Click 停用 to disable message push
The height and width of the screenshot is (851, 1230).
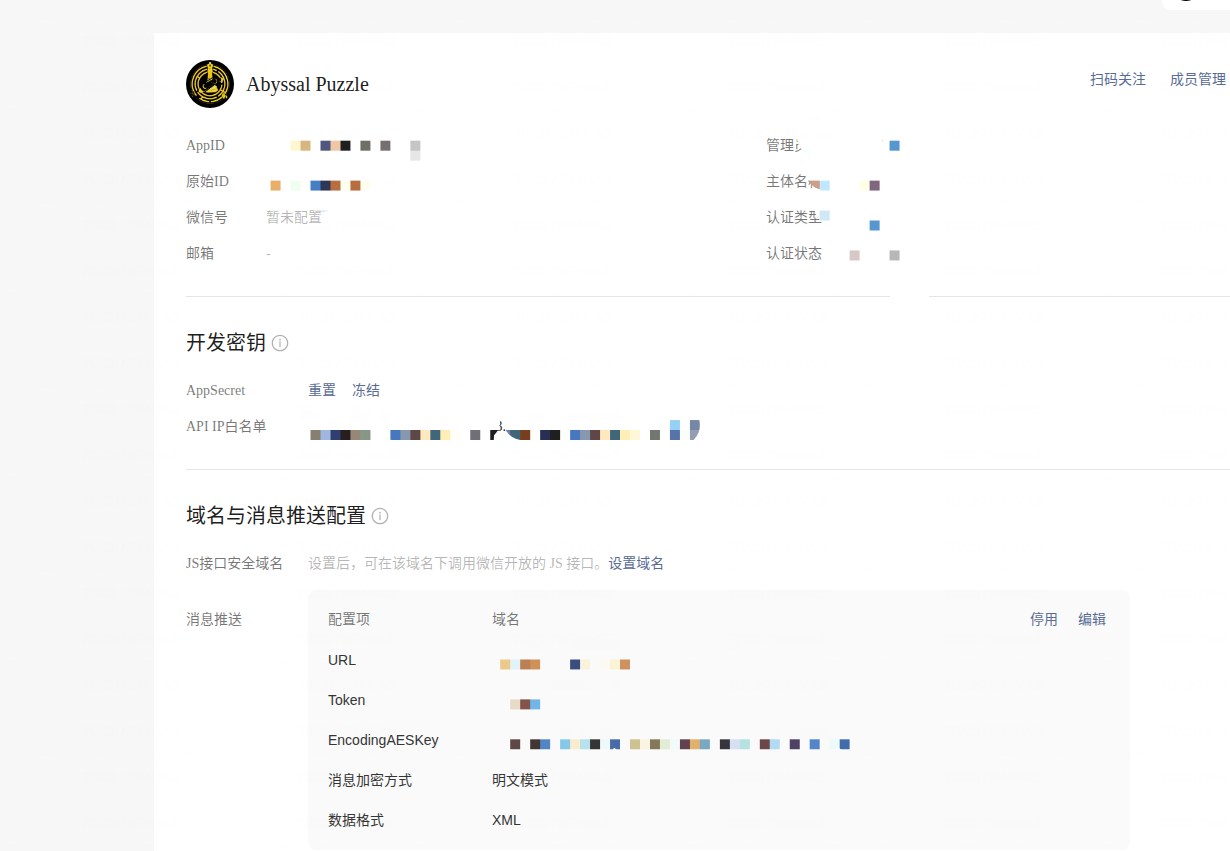(x=1043, y=620)
